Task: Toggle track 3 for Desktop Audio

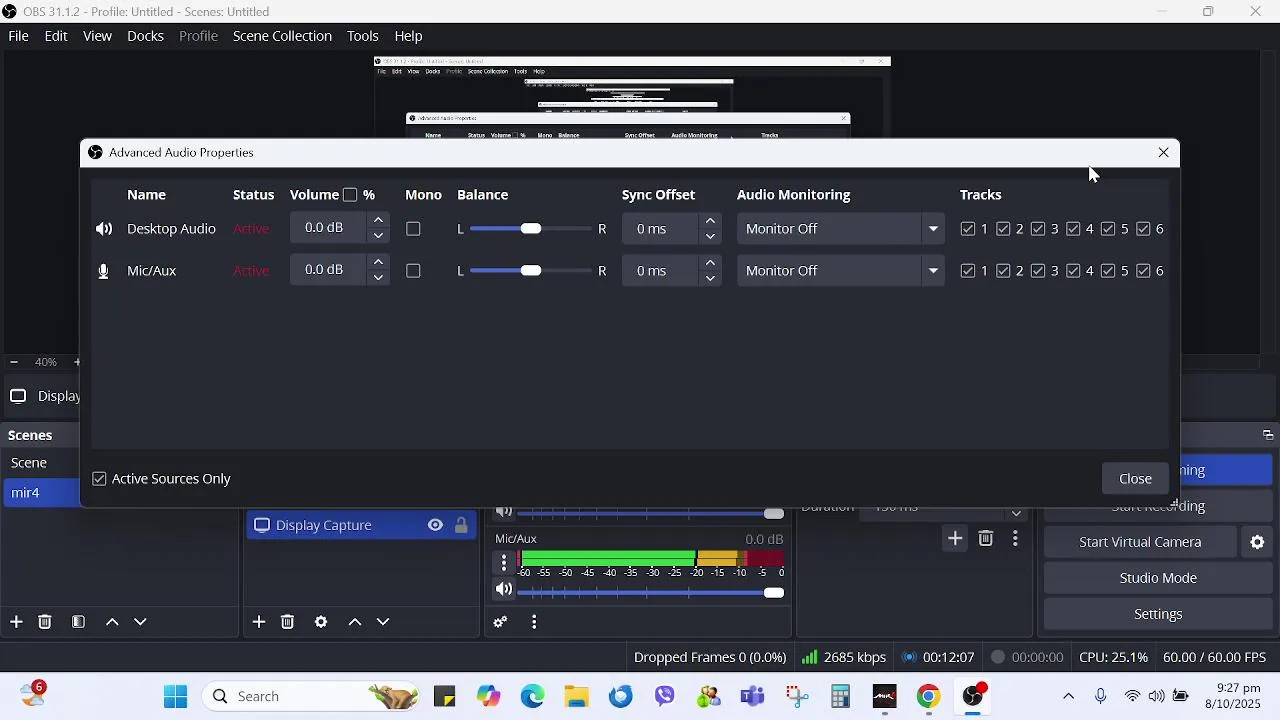Action: [1038, 229]
